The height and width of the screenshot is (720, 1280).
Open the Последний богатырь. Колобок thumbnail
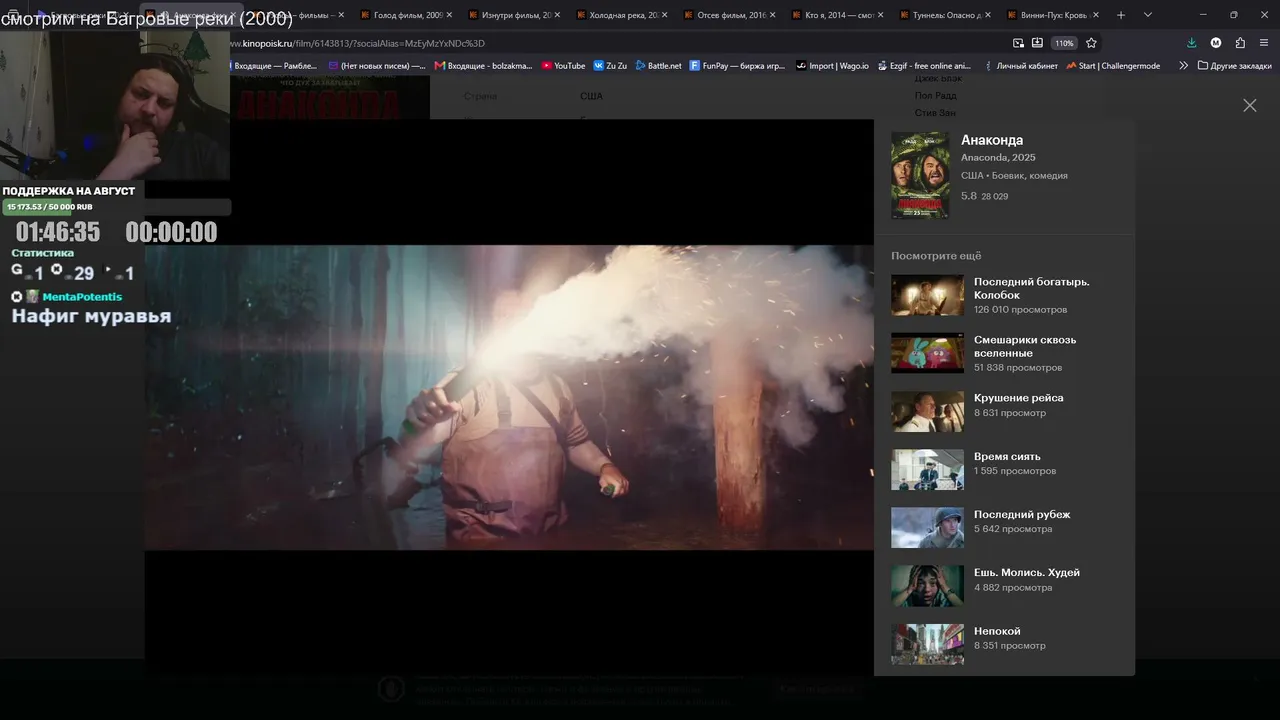click(x=927, y=295)
